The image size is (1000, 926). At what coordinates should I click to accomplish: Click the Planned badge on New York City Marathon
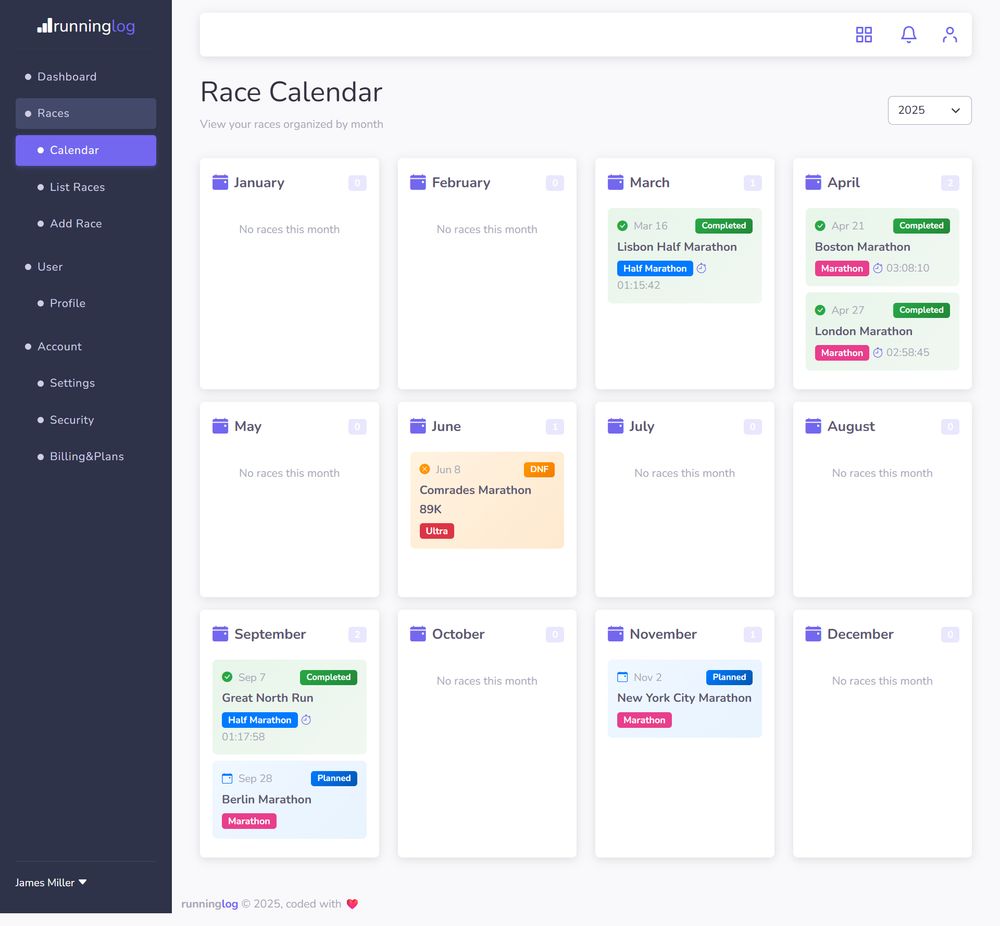729,677
